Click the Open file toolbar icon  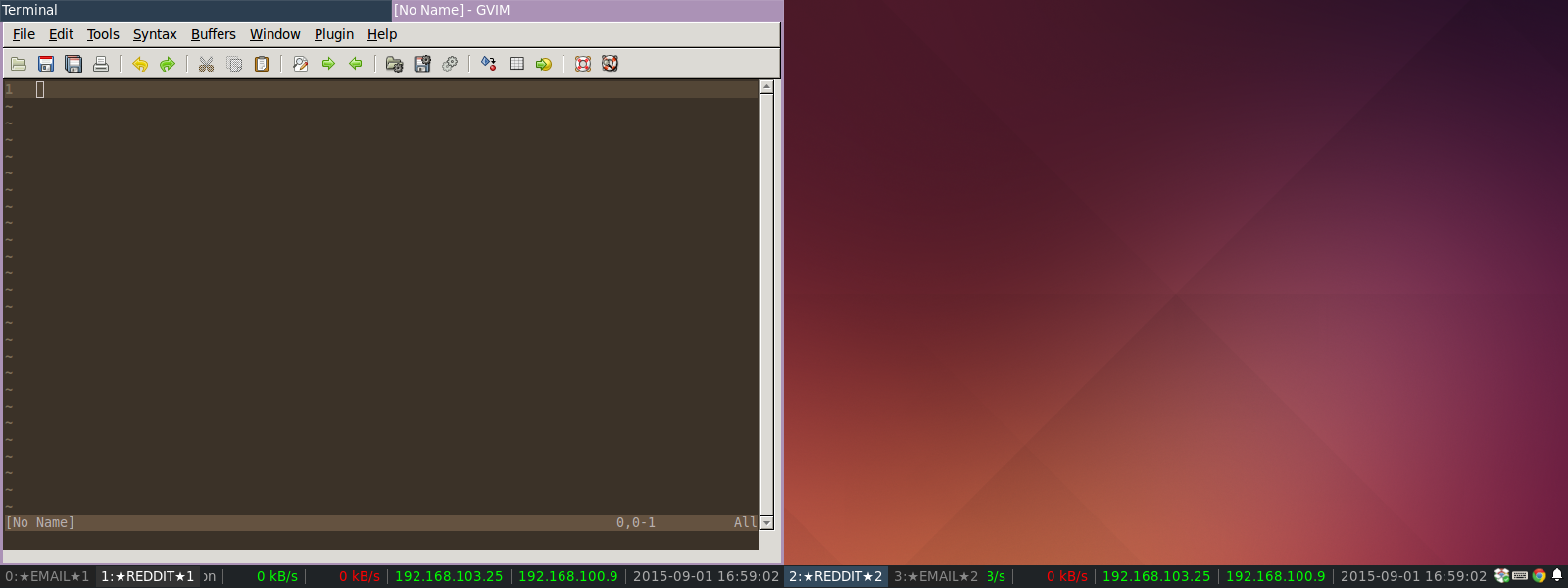point(19,64)
